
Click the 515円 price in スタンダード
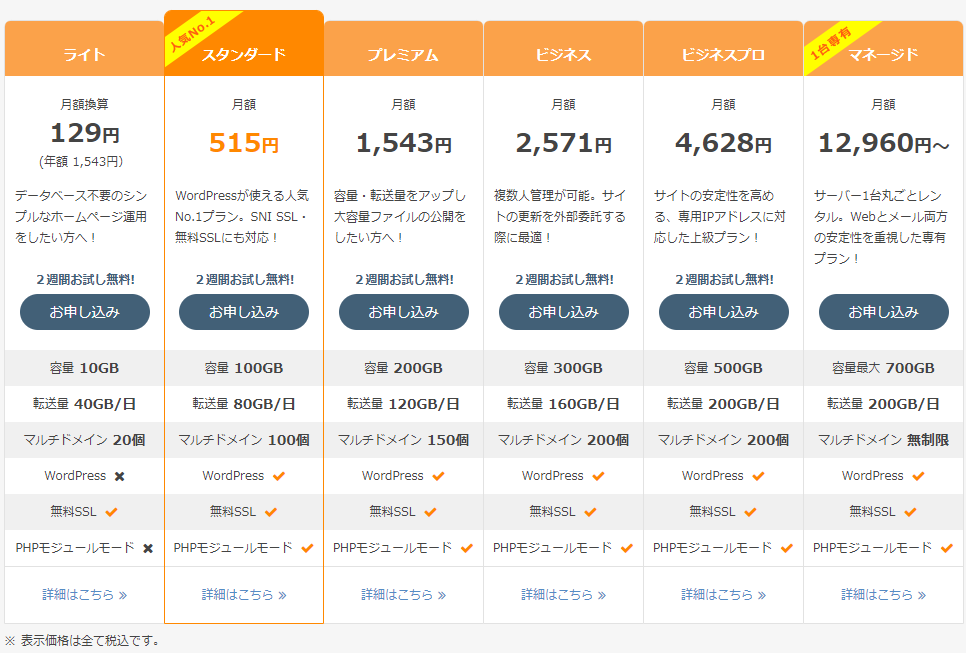[x=244, y=143]
